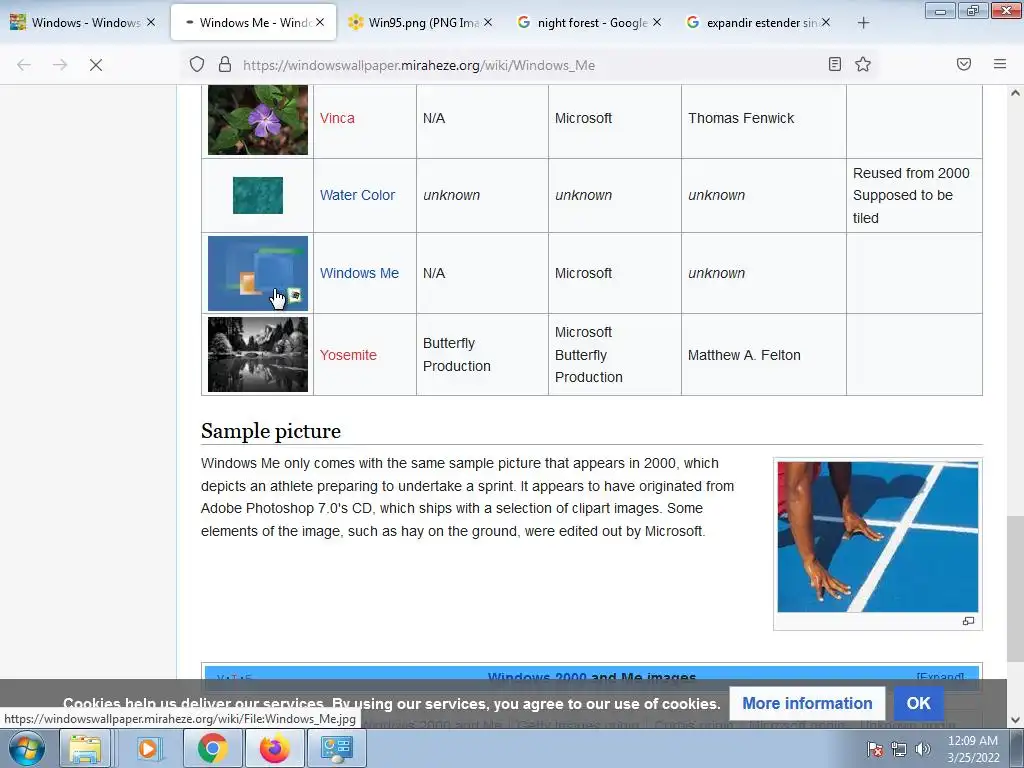Open the athlete sample picture image
Image resolution: width=1024 pixels, height=768 pixels.
pos(878,537)
